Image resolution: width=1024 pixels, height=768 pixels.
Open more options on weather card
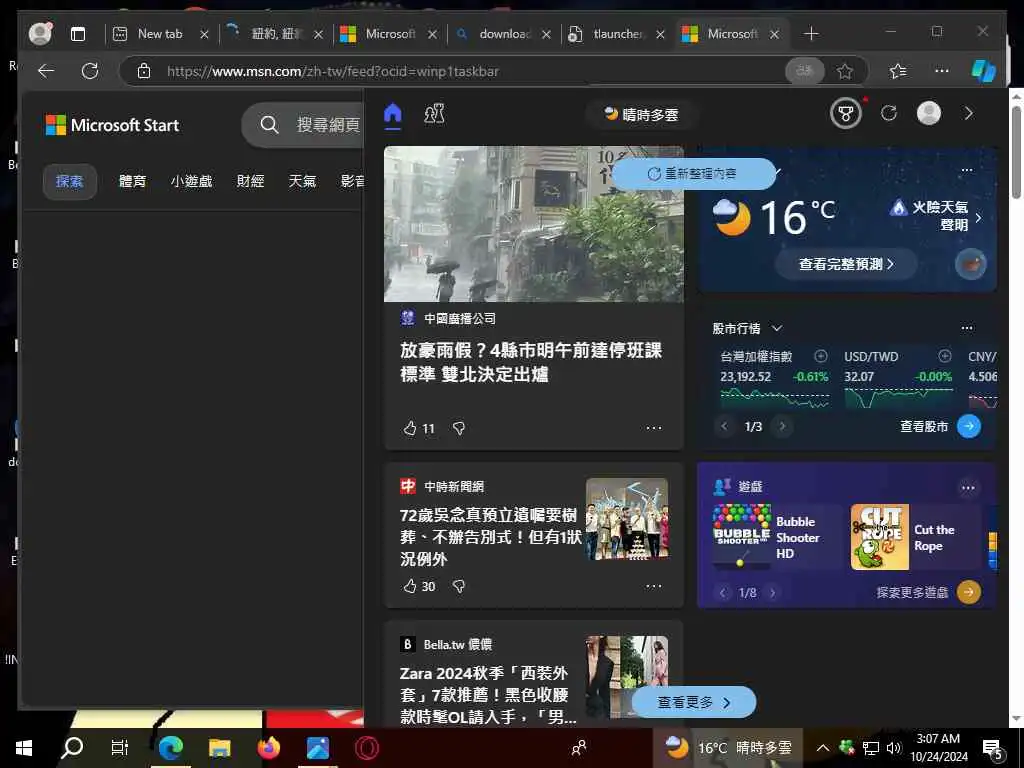(x=967, y=170)
